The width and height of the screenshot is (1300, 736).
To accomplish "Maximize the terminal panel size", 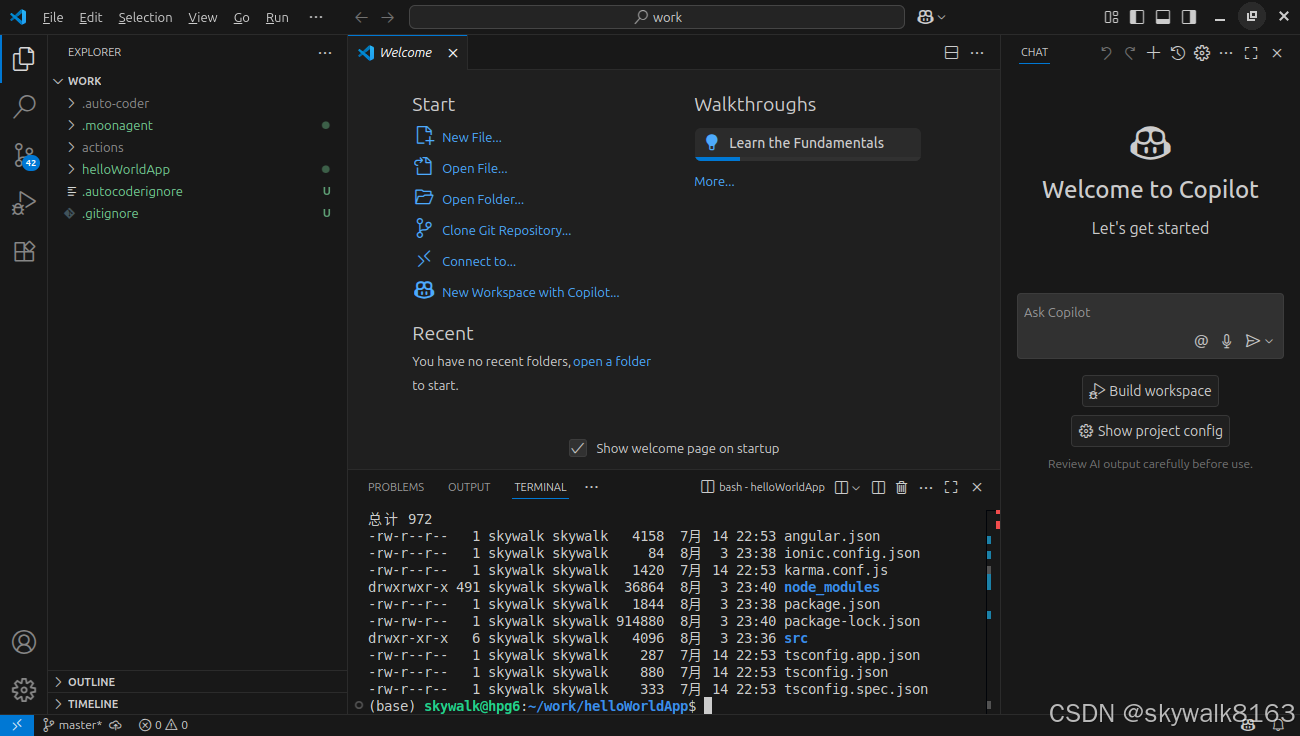I will (951, 487).
